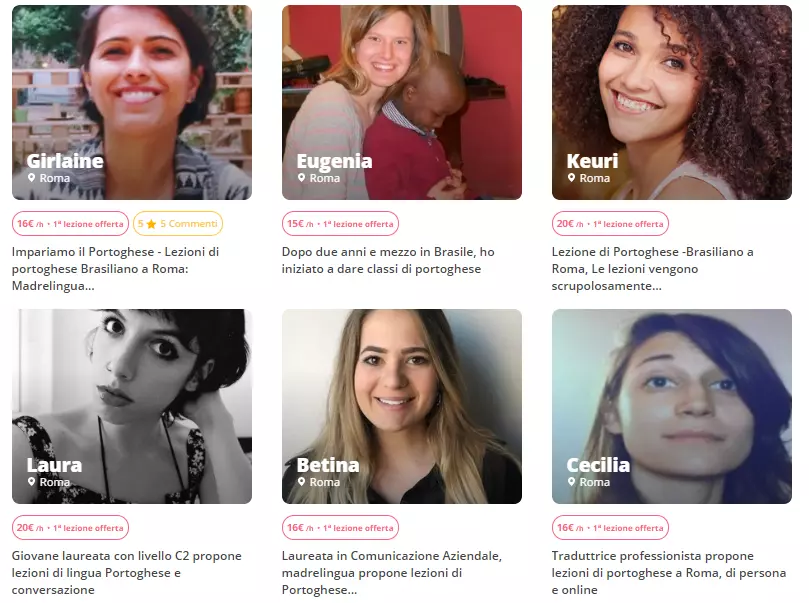809x603 pixels.
Task: Select the map pin on Betina's card
Action: (x=302, y=482)
